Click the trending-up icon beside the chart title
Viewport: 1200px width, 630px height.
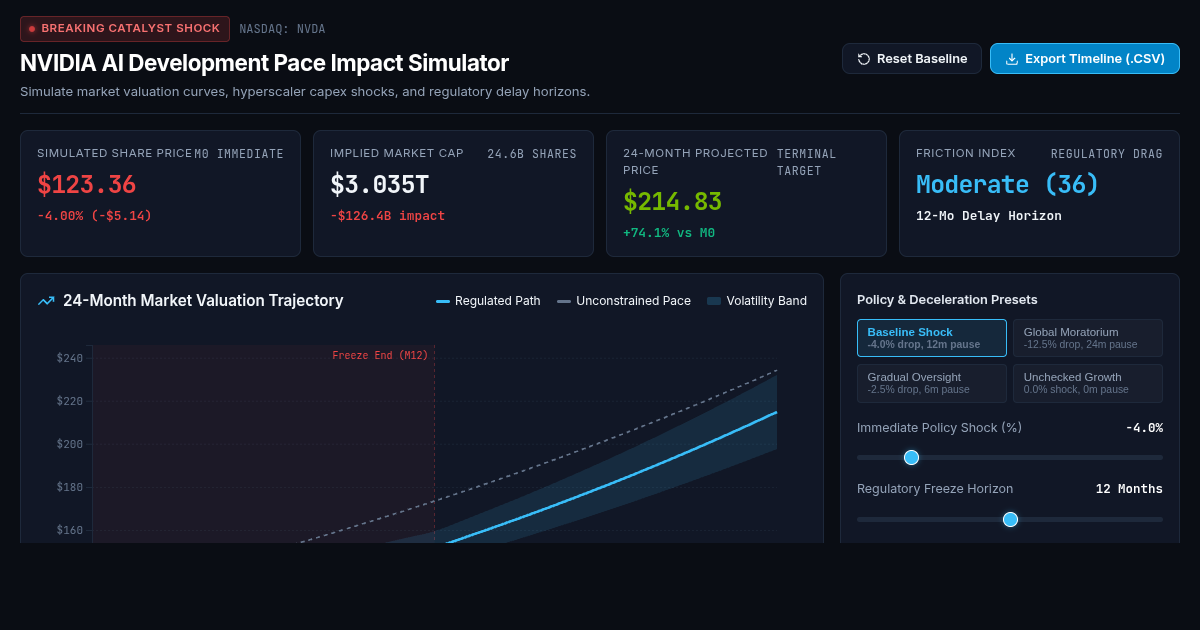[46, 301]
